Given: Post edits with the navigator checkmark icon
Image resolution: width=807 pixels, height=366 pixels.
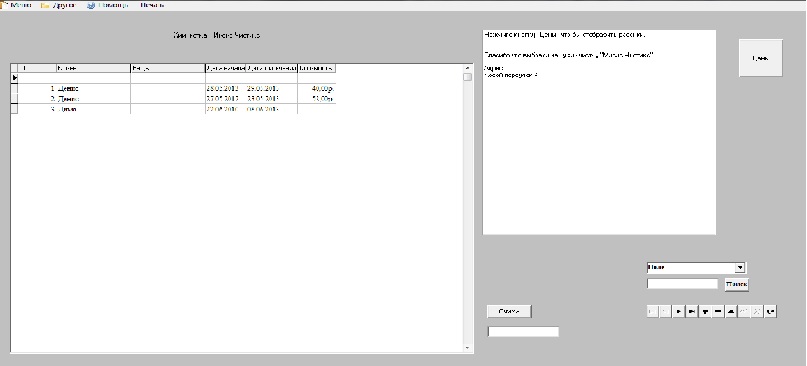Looking at the screenshot, I should point(744,311).
